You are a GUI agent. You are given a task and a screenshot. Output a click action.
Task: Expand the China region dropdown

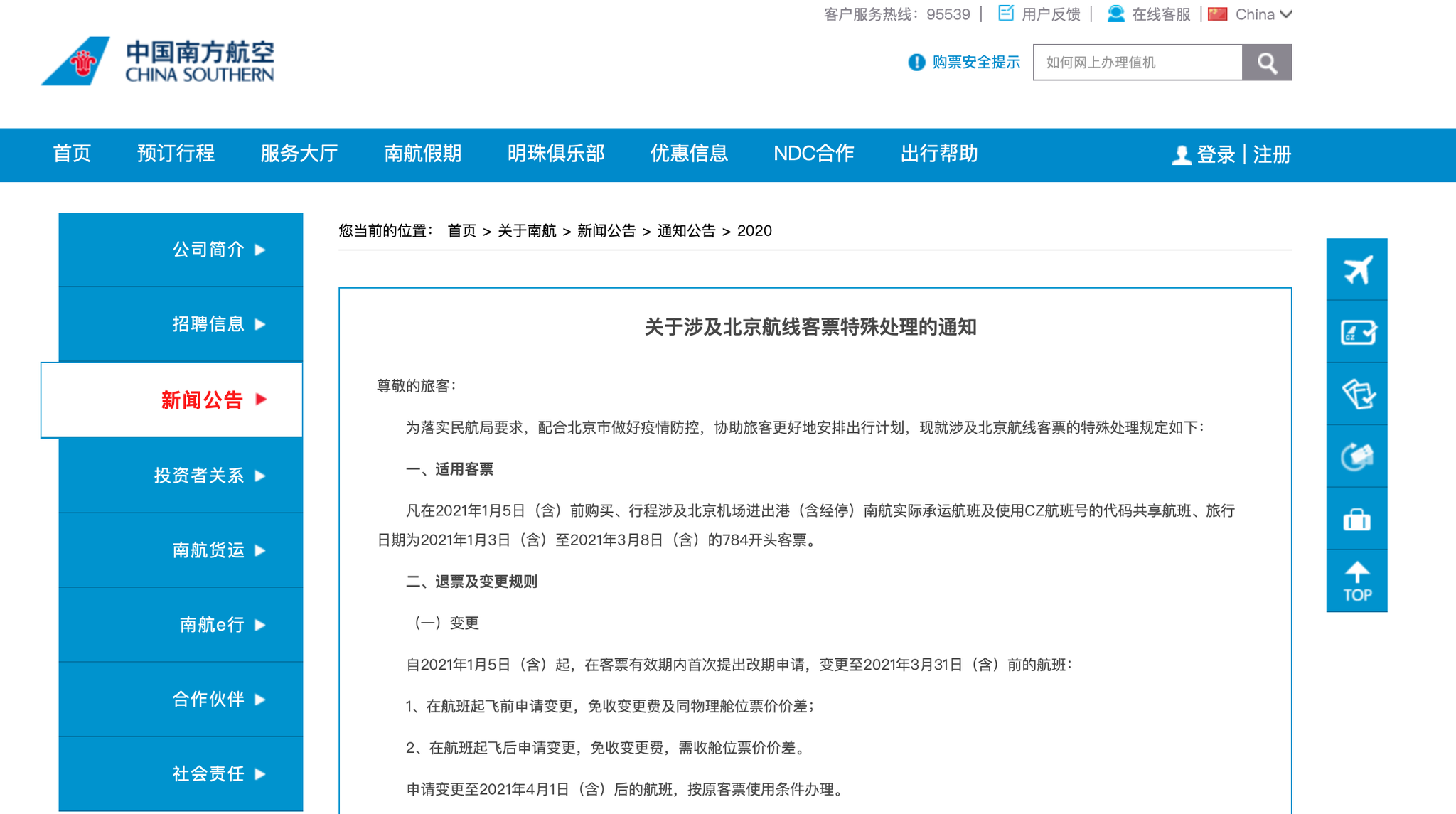pos(1286,14)
